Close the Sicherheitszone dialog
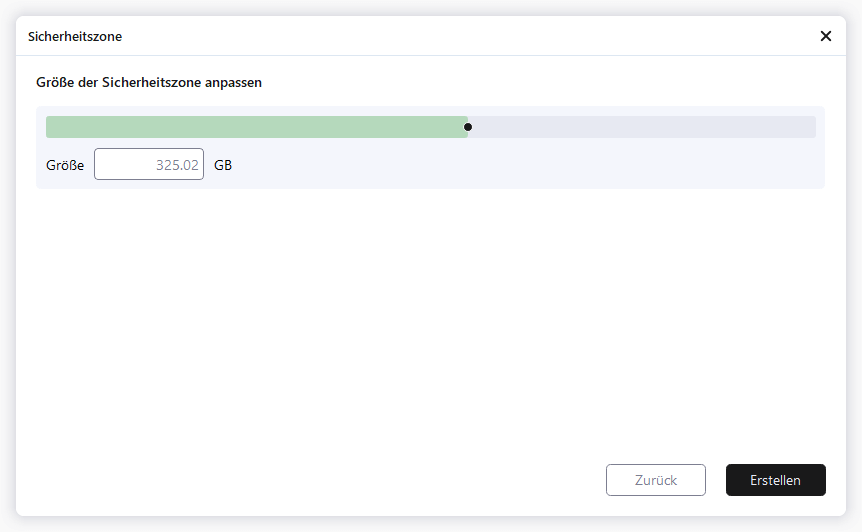Viewport: 862px width, 532px height. click(826, 36)
